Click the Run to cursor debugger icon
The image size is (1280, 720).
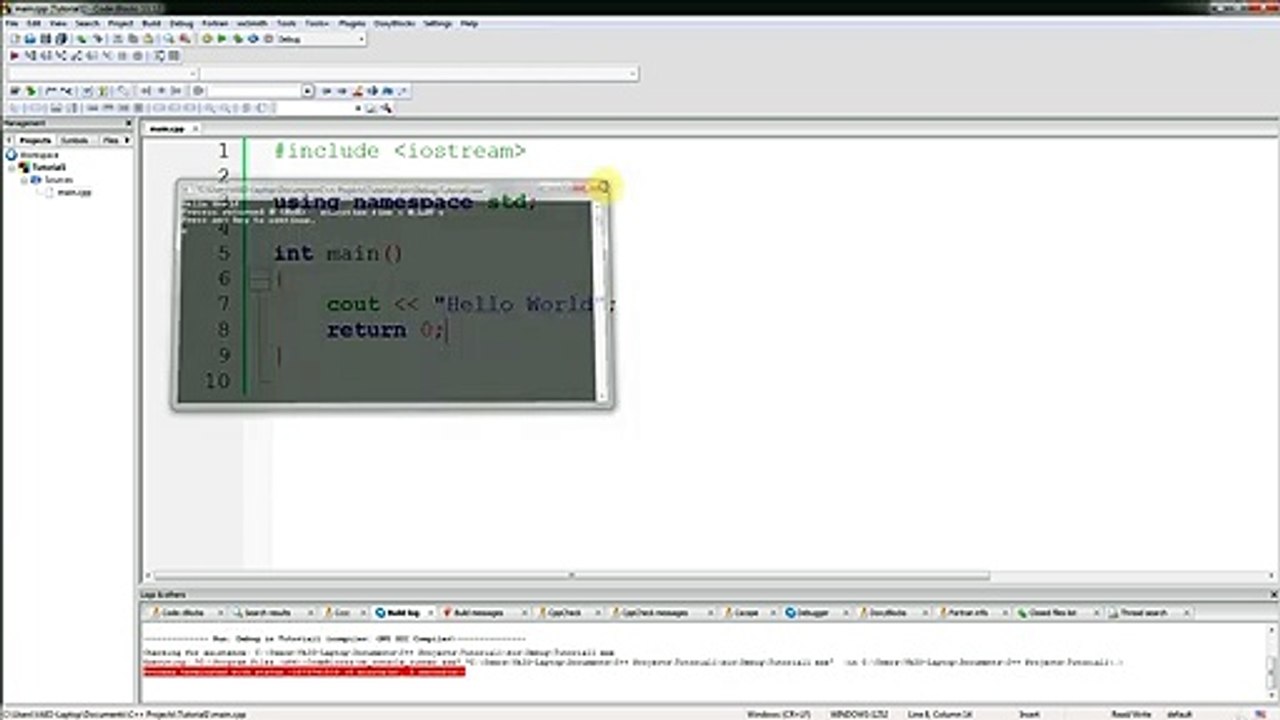pos(30,56)
